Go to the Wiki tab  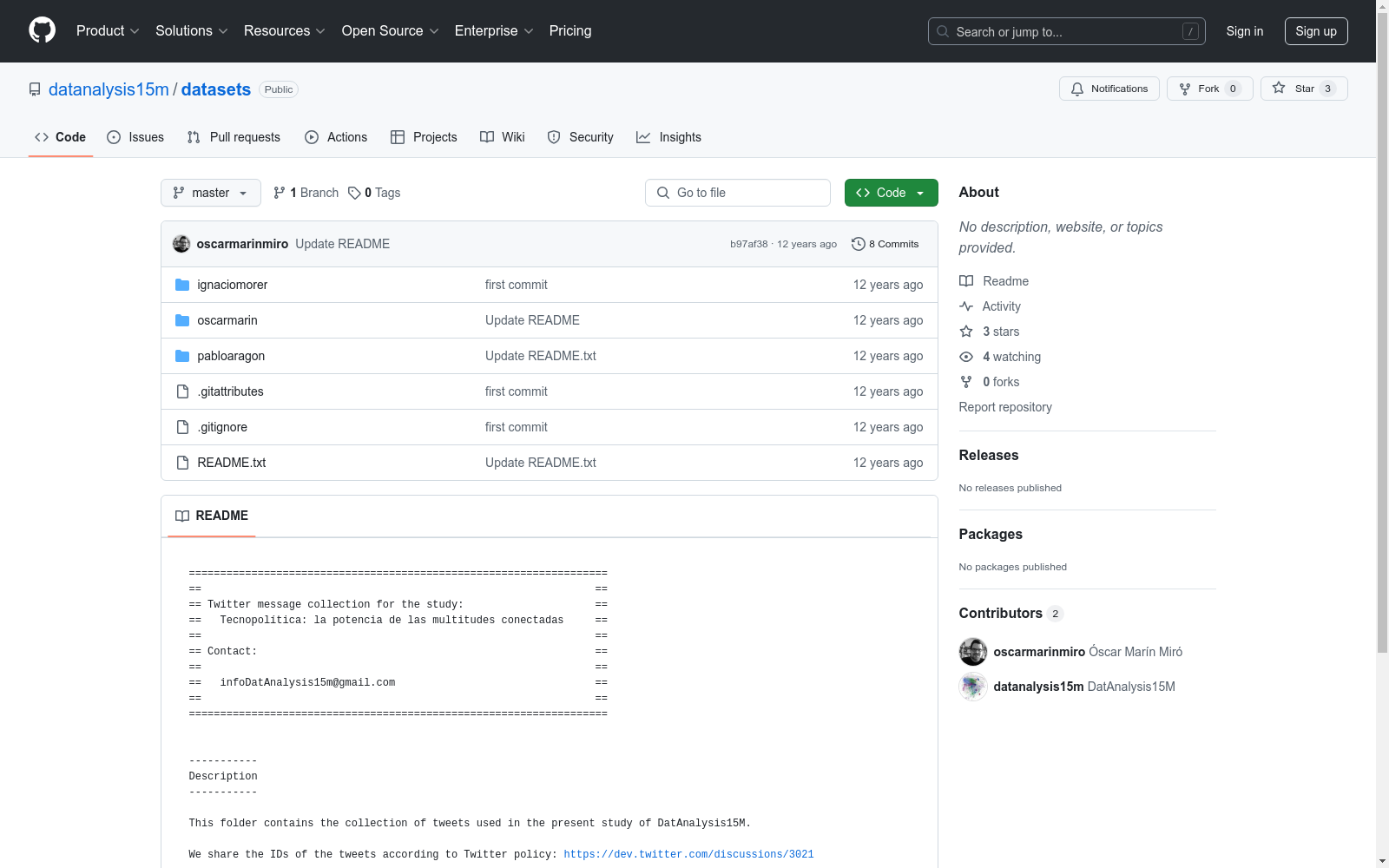click(503, 137)
